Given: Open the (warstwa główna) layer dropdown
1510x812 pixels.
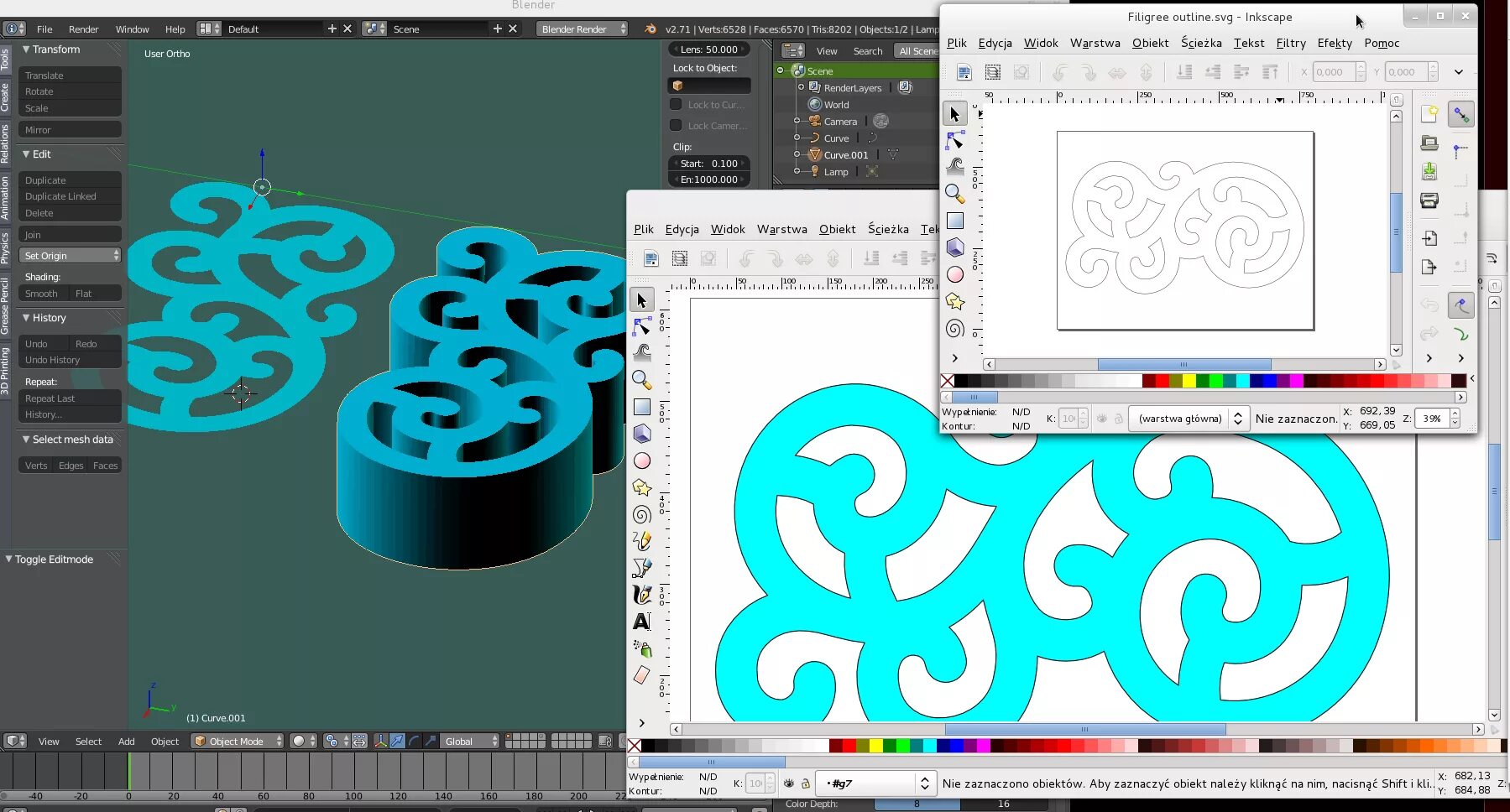Looking at the screenshot, I should point(1188,419).
